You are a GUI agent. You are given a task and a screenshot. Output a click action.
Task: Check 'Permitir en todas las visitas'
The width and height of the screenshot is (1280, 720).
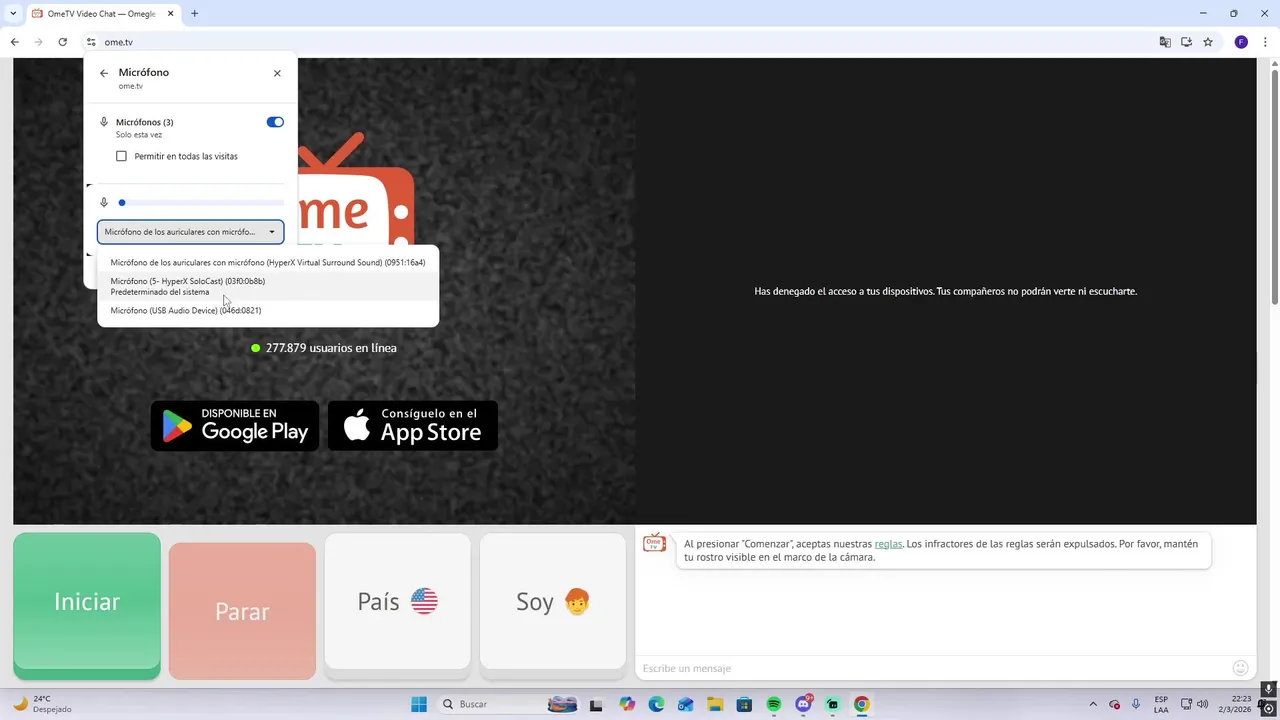[x=121, y=156]
